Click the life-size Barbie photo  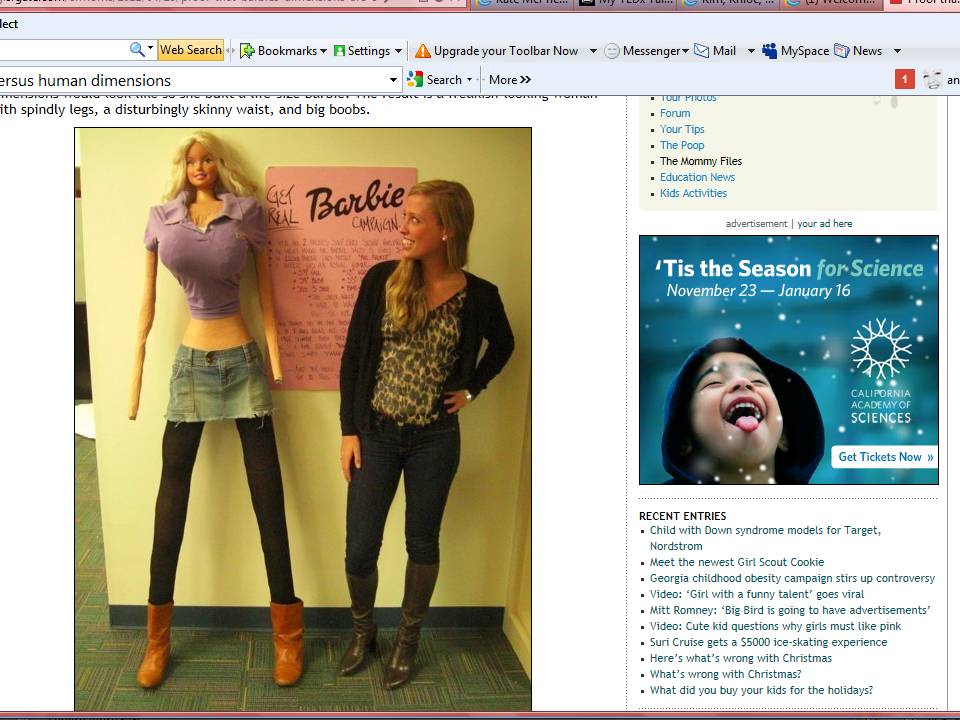(x=303, y=419)
